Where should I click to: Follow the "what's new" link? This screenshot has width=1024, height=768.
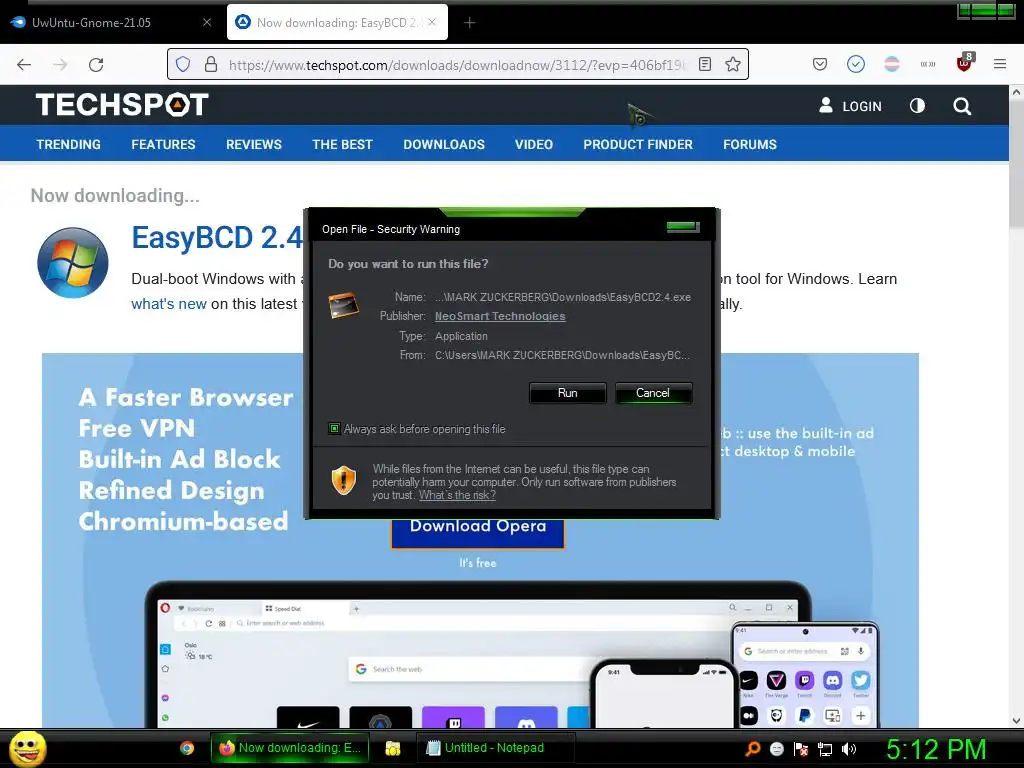(168, 304)
